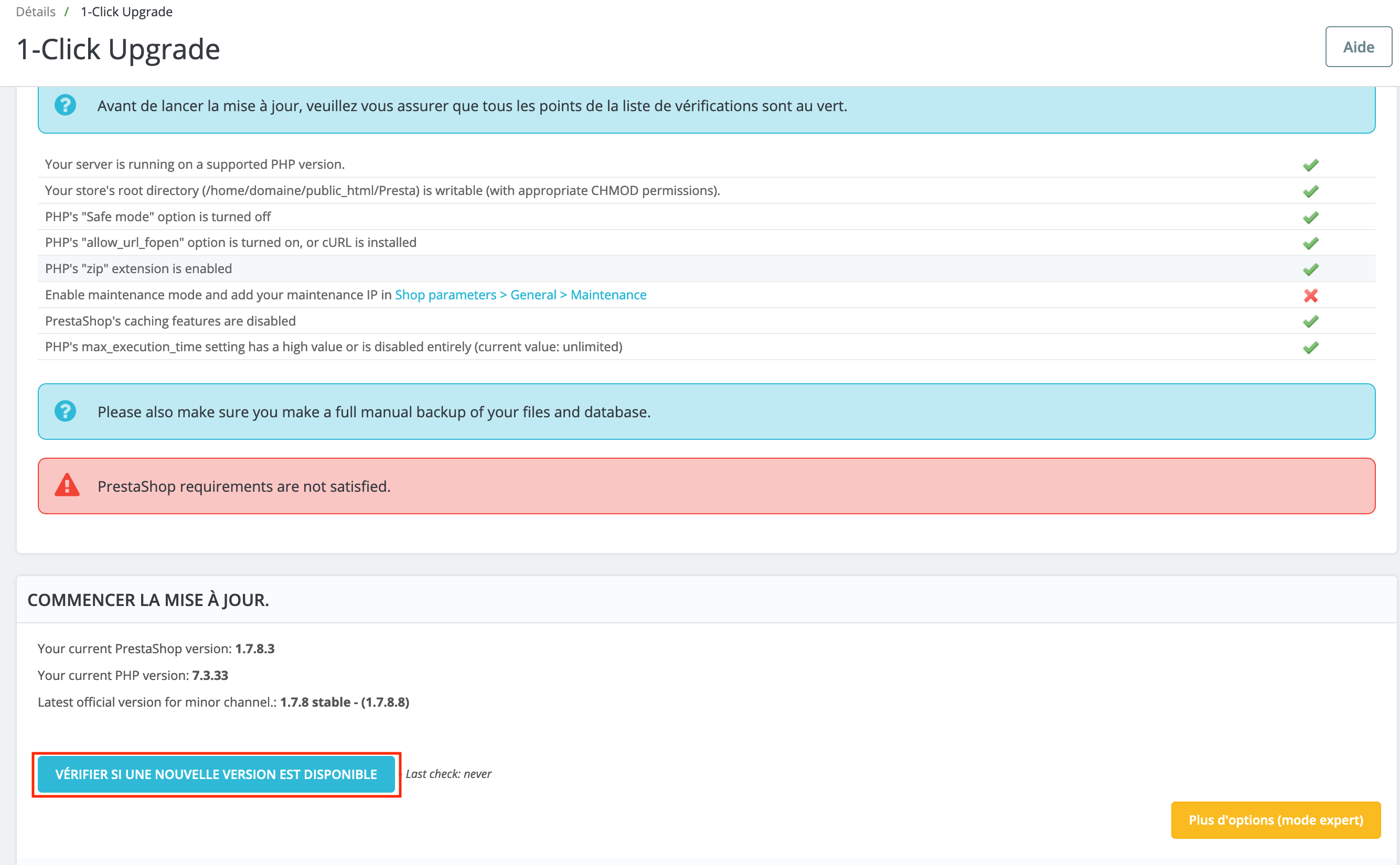Click the allow_url_fopen or cURL requirement text
The image size is (1400, 865).
point(231,243)
